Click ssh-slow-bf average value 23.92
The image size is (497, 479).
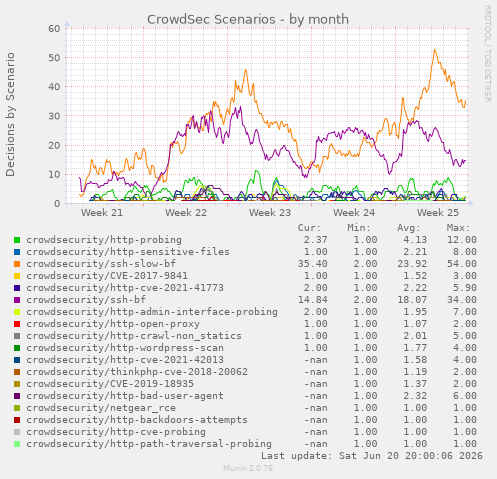click(x=412, y=264)
